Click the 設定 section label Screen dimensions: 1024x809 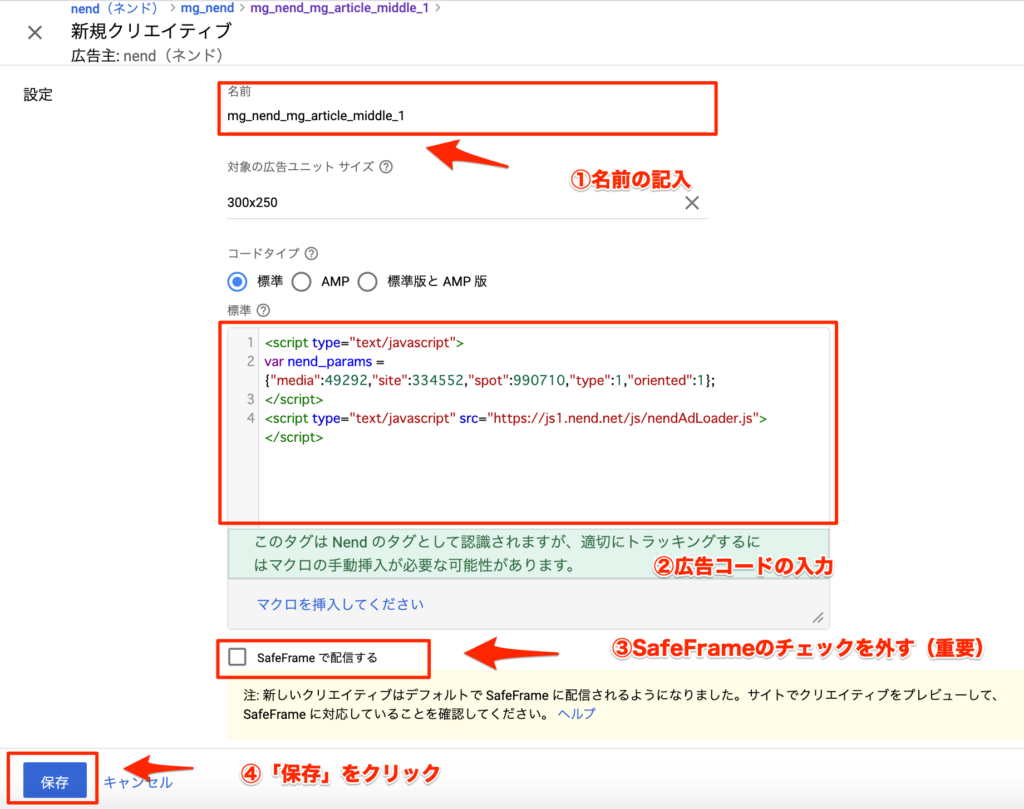[38, 95]
